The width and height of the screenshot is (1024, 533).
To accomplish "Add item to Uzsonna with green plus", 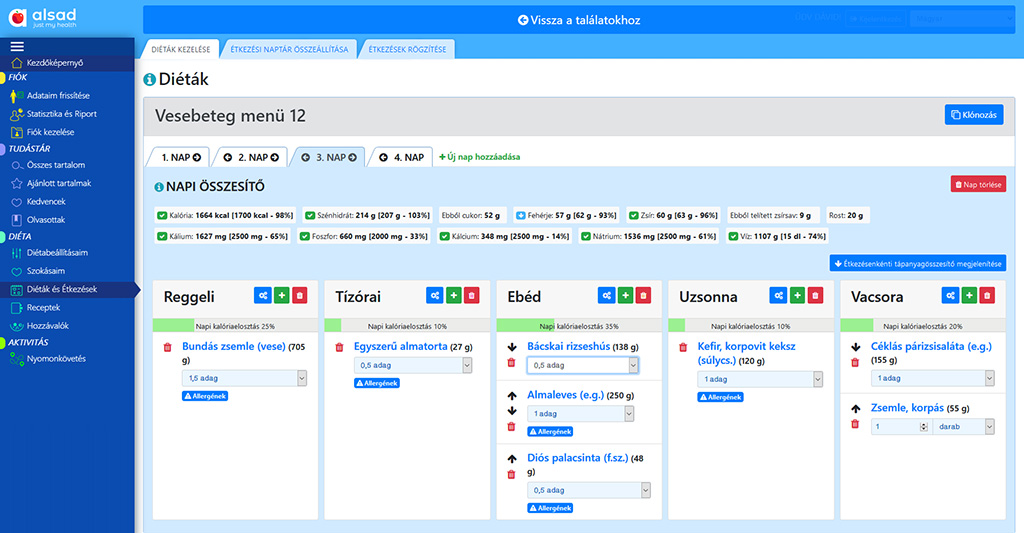I will coord(797,296).
